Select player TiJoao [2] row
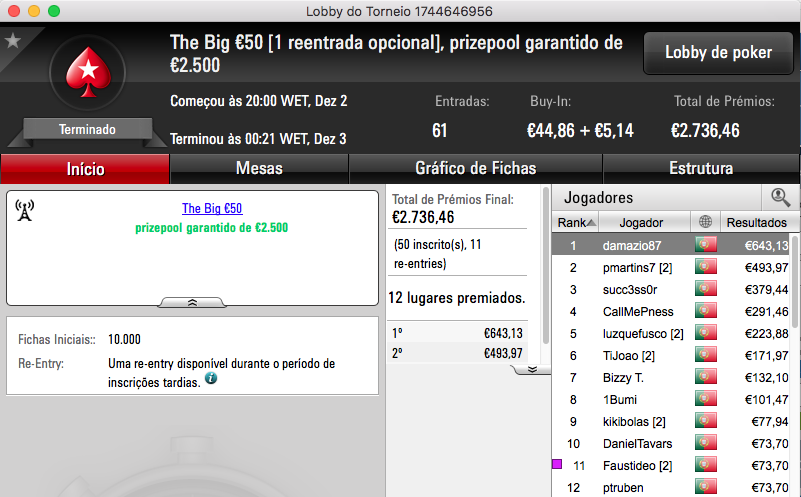The height and width of the screenshot is (497, 801). point(671,355)
